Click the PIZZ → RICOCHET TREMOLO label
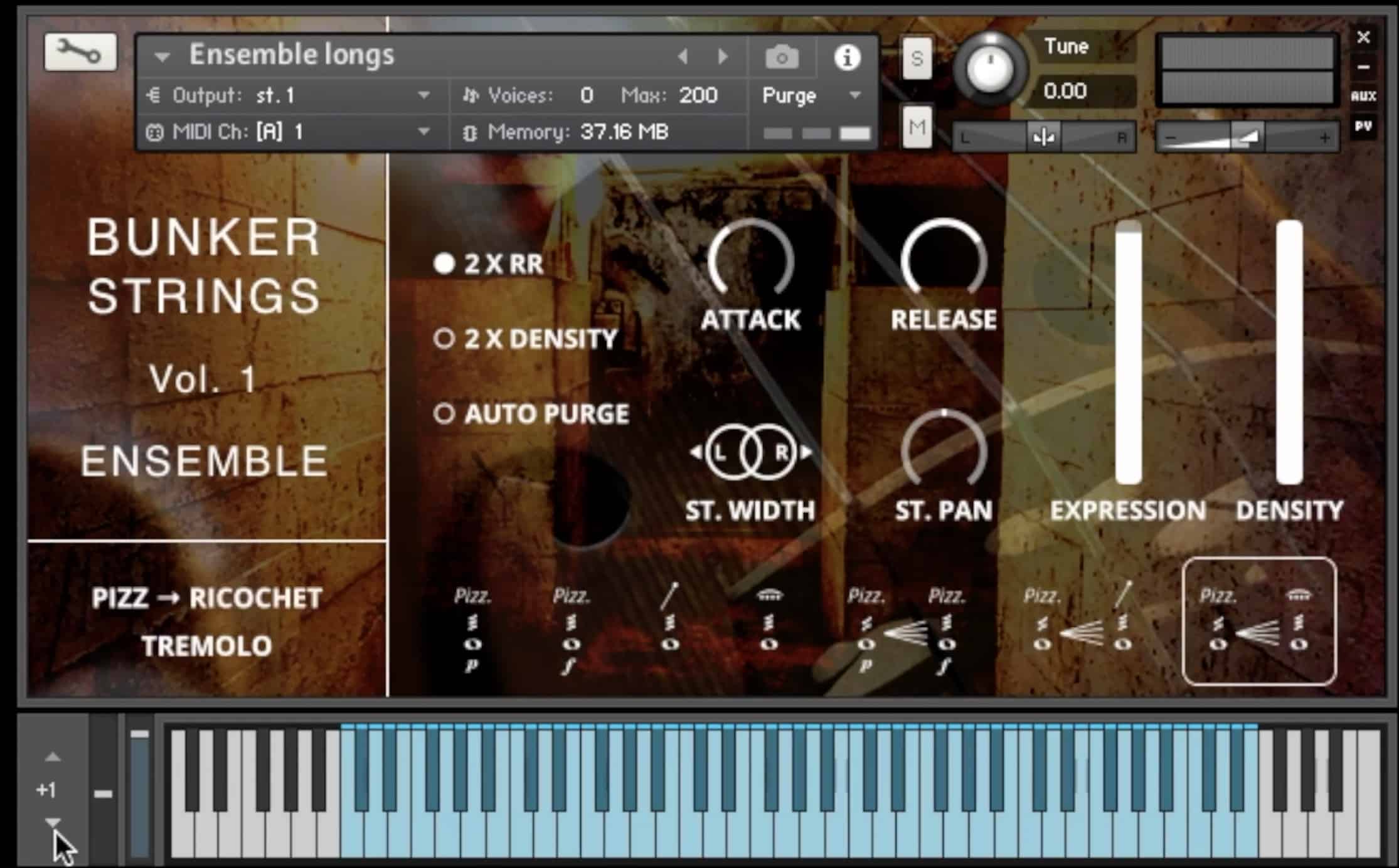1399x868 pixels. point(206,621)
